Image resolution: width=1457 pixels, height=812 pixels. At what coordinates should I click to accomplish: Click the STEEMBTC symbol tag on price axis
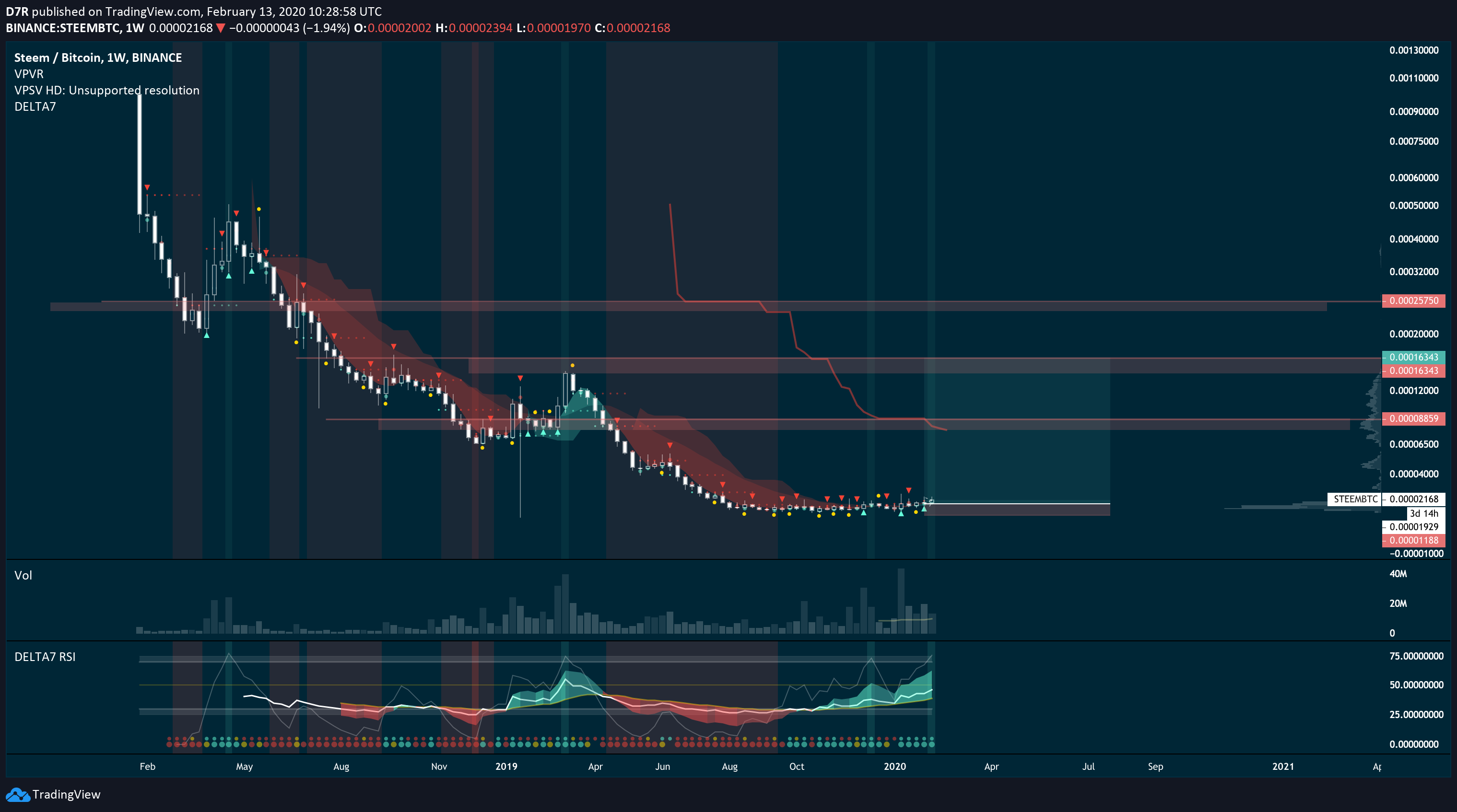pyautogui.click(x=1355, y=499)
